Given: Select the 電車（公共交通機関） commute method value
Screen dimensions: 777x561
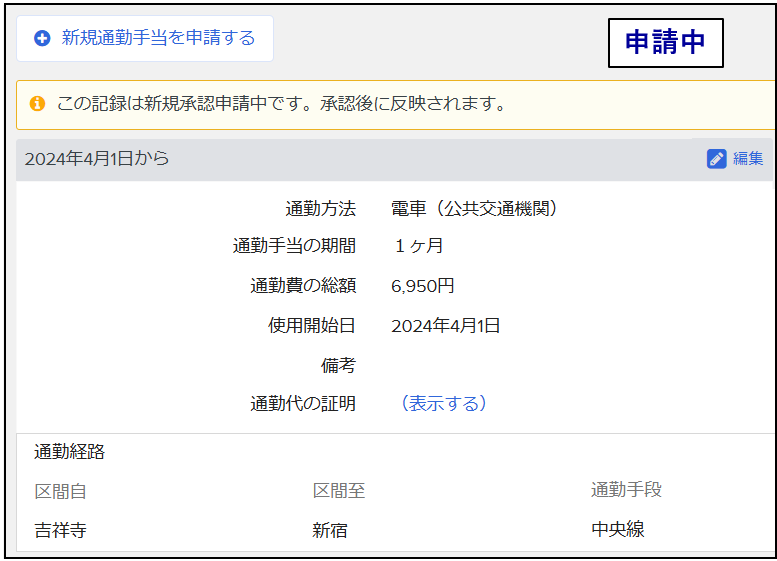Looking at the screenshot, I should (x=474, y=209).
